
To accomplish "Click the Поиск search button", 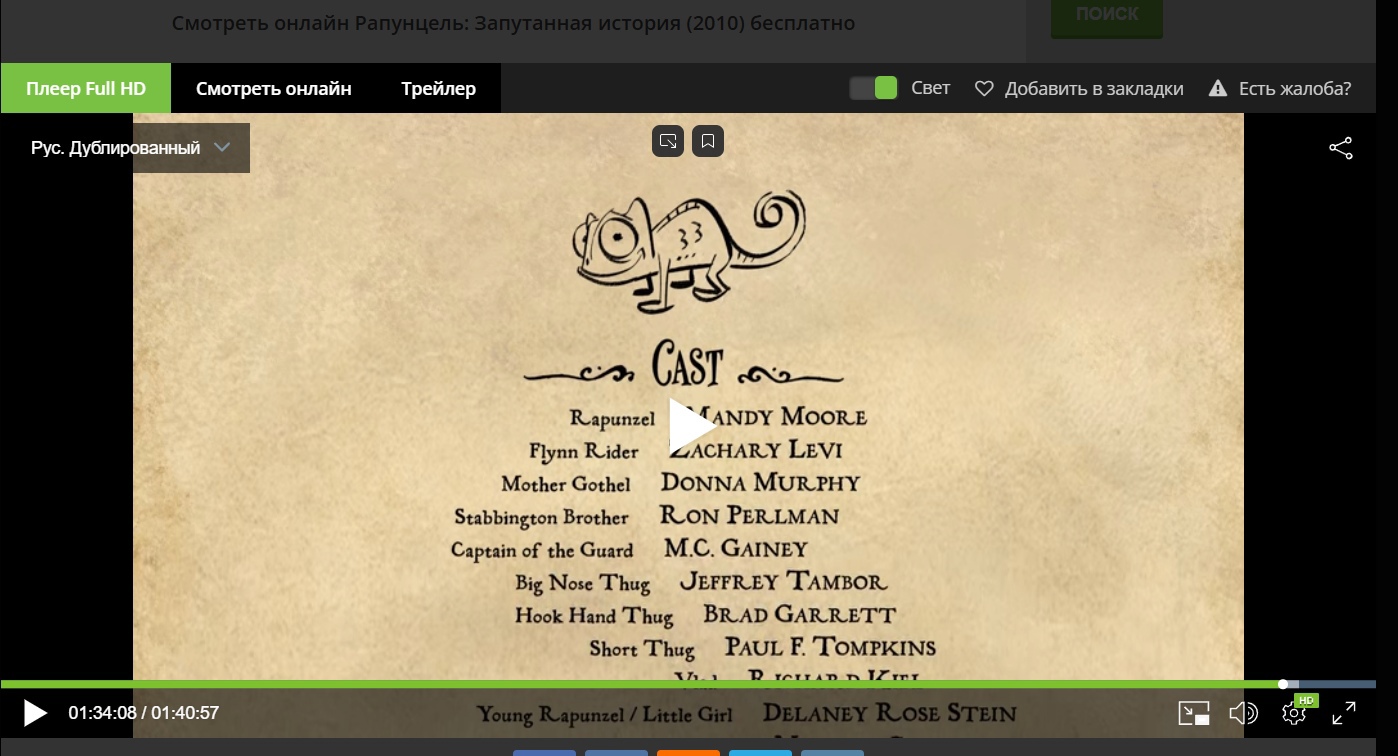I will 1107,15.
